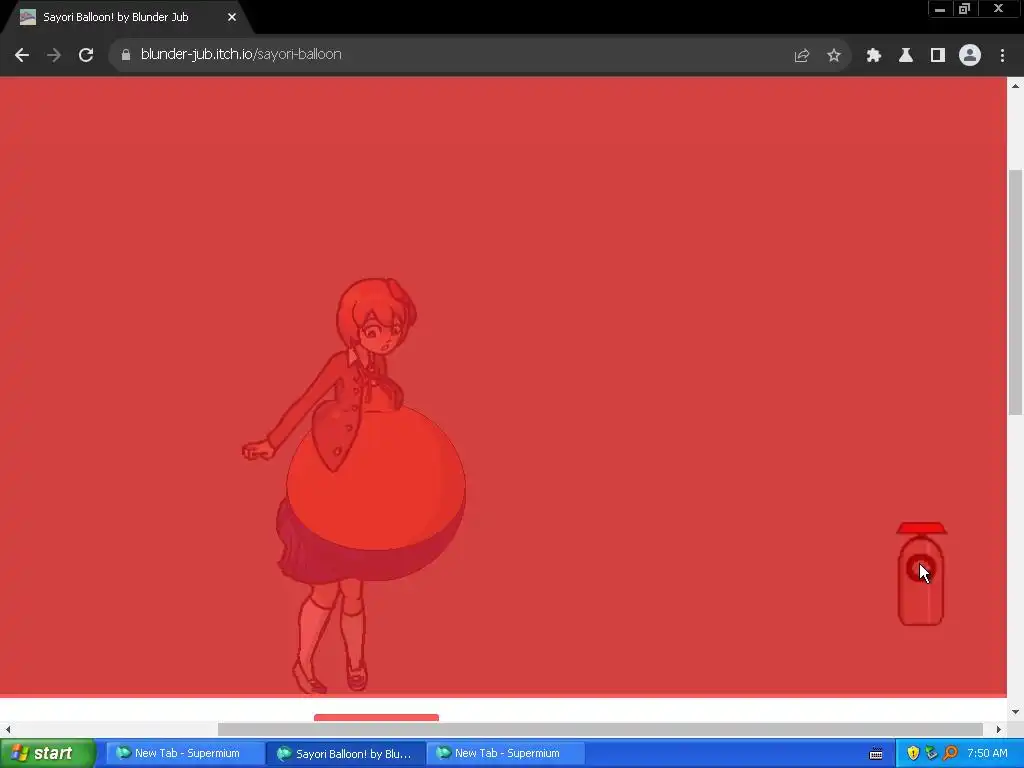Go back with the browser back arrow
Image resolution: width=1024 pixels, height=768 pixels.
pyautogui.click(x=22, y=55)
